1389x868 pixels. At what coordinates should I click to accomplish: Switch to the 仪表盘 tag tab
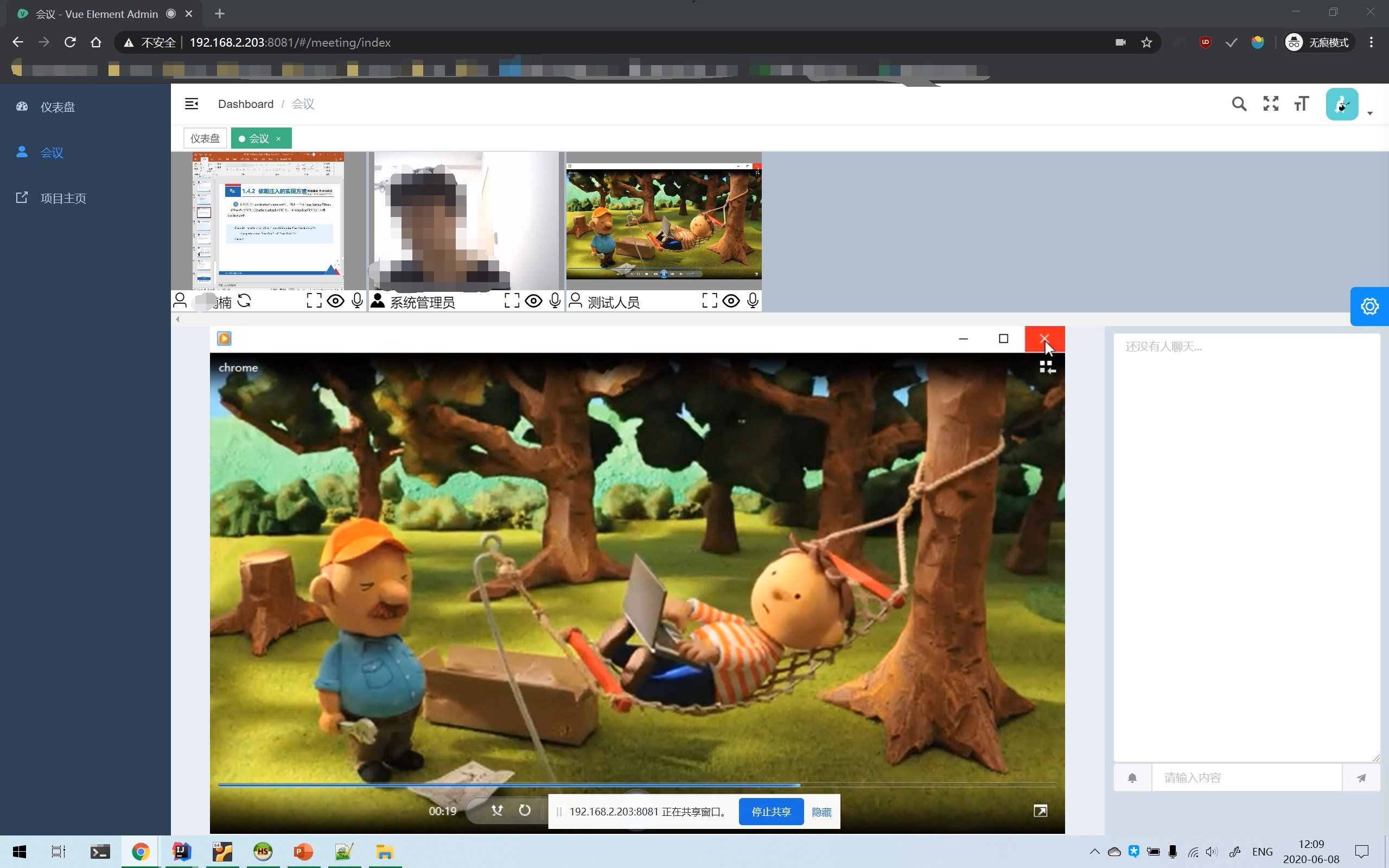205,138
